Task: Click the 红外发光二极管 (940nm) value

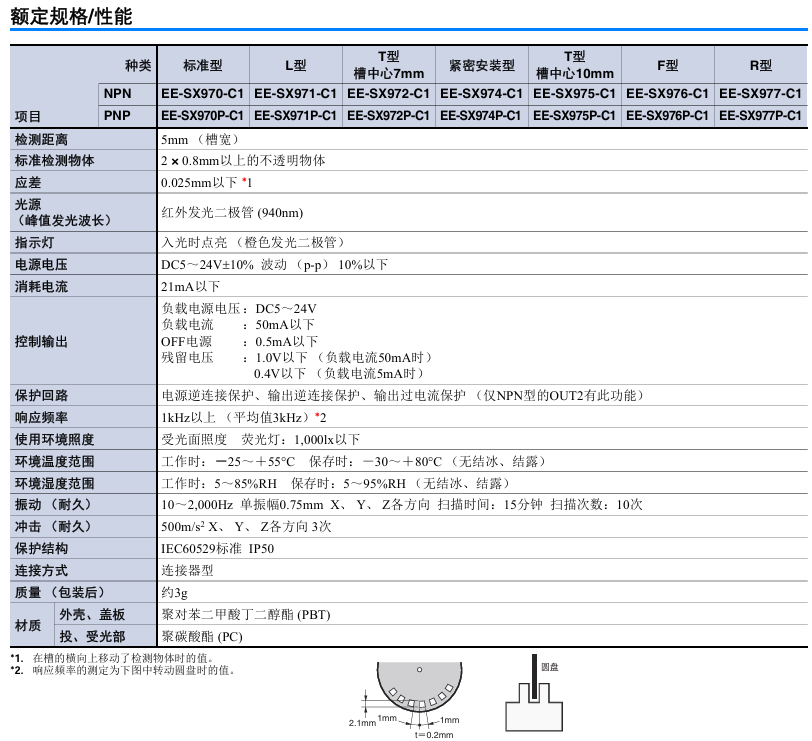Action: tap(232, 212)
